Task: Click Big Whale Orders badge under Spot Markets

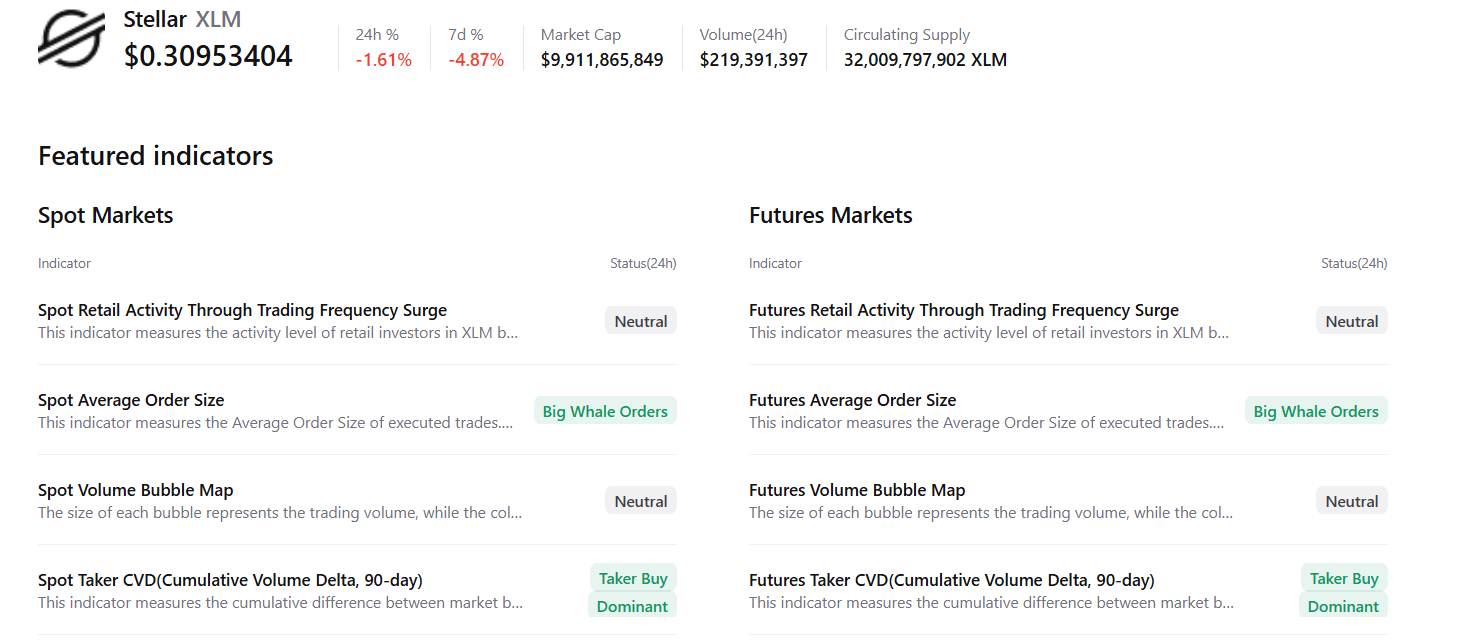Action: click(x=605, y=411)
